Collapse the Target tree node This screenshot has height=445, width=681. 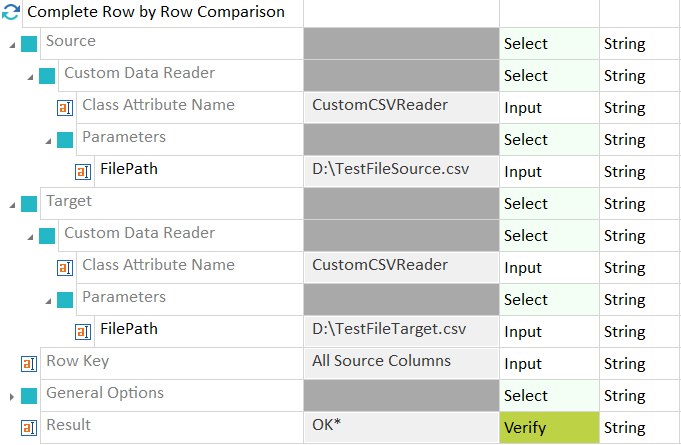click(12, 204)
